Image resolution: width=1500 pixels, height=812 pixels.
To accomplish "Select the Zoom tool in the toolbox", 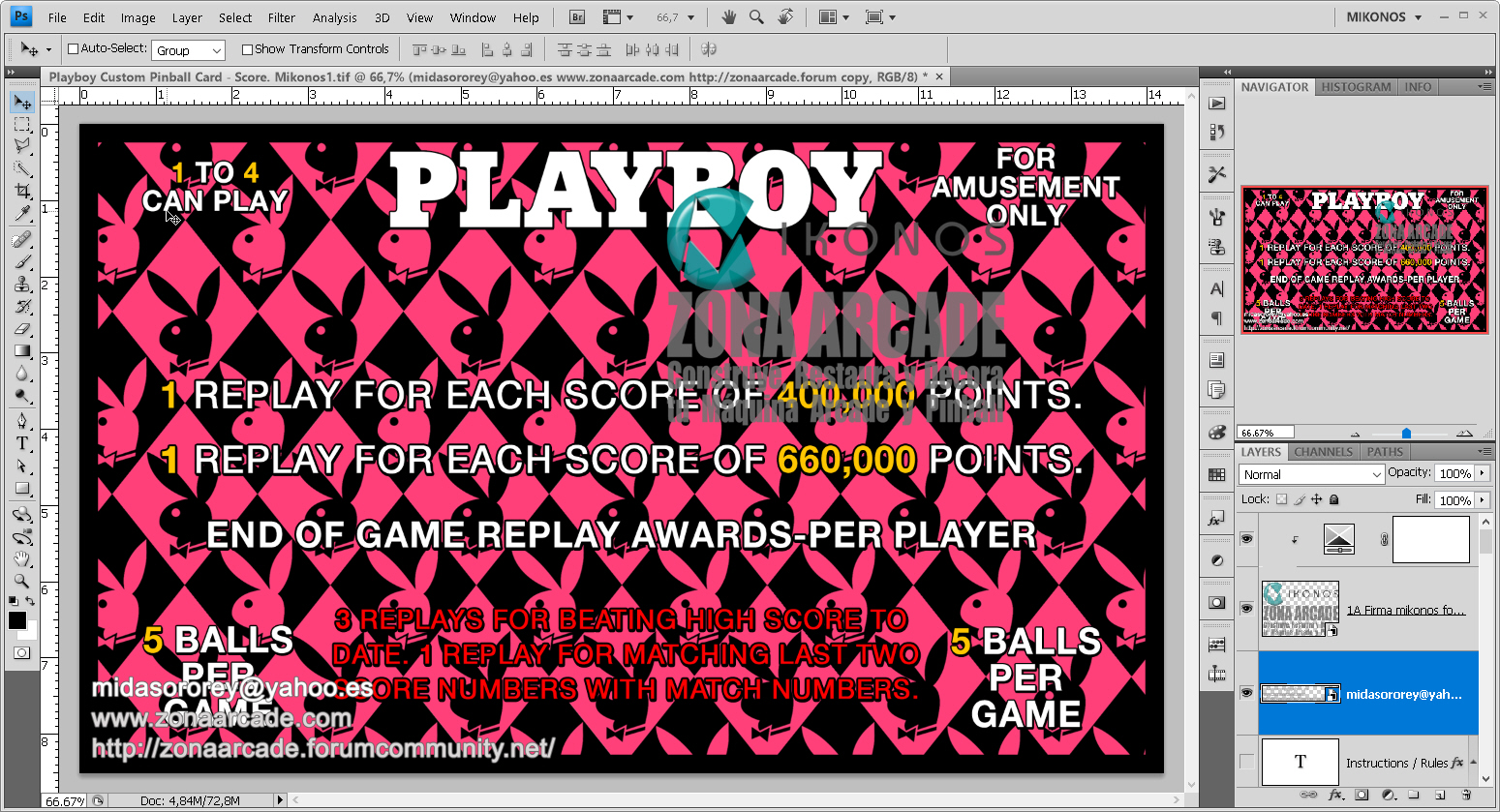I will click(x=22, y=581).
